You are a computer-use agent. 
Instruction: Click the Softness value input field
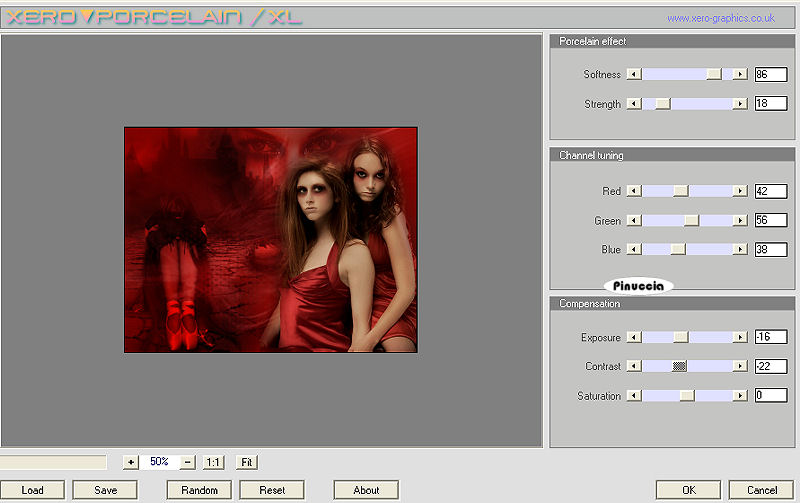pos(770,74)
